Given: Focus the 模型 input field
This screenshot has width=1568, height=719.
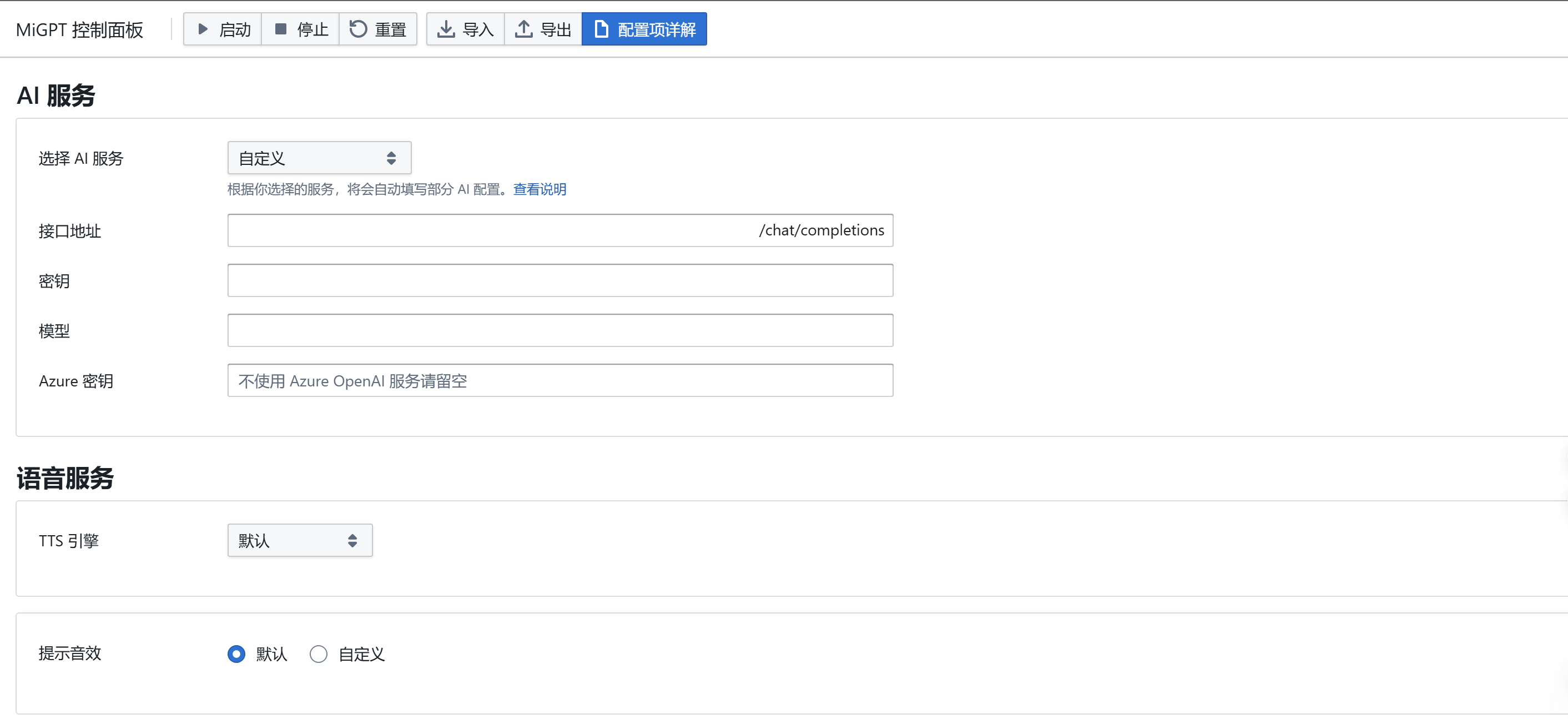Looking at the screenshot, I should click(560, 330).
